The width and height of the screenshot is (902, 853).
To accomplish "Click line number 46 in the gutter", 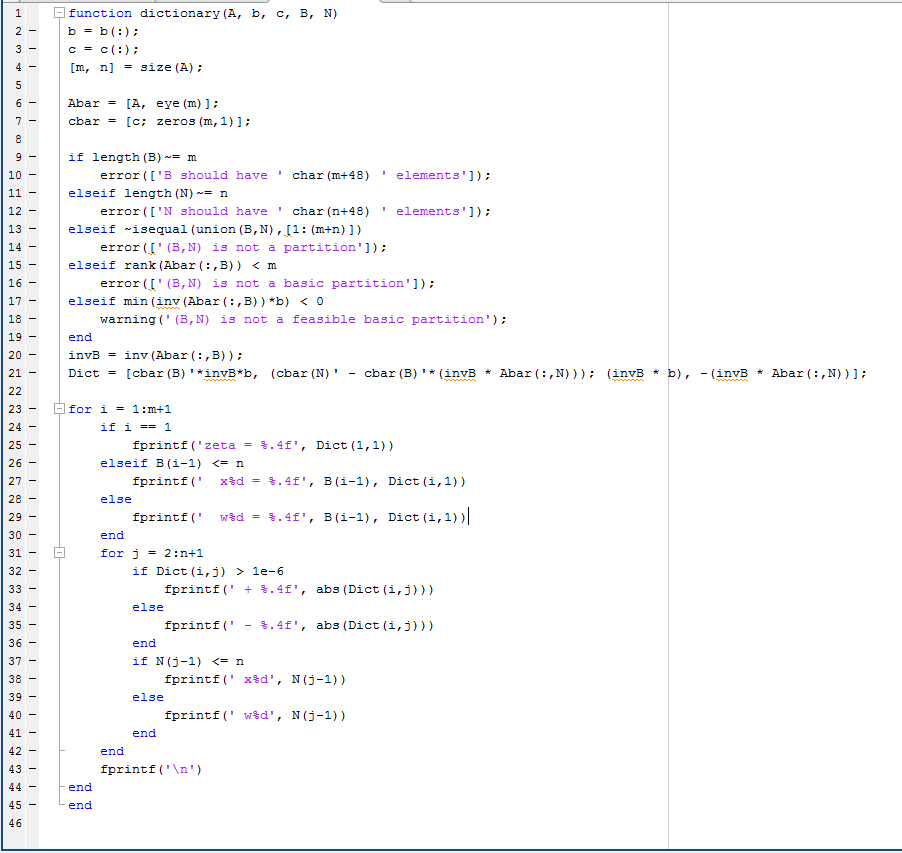I will [x=18, y=823].
